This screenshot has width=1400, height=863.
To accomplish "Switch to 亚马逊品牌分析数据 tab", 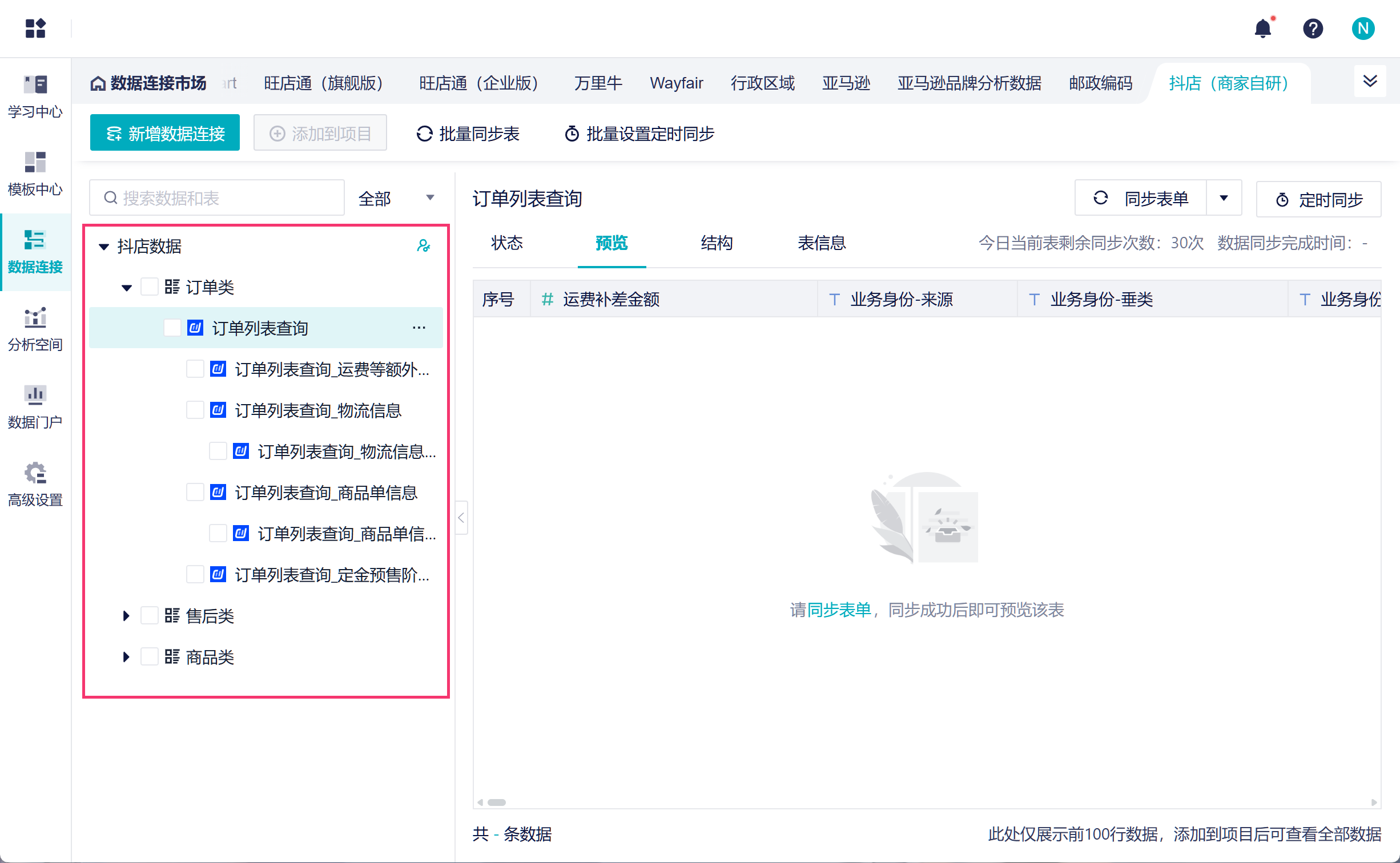I will [x=969, y=83].
